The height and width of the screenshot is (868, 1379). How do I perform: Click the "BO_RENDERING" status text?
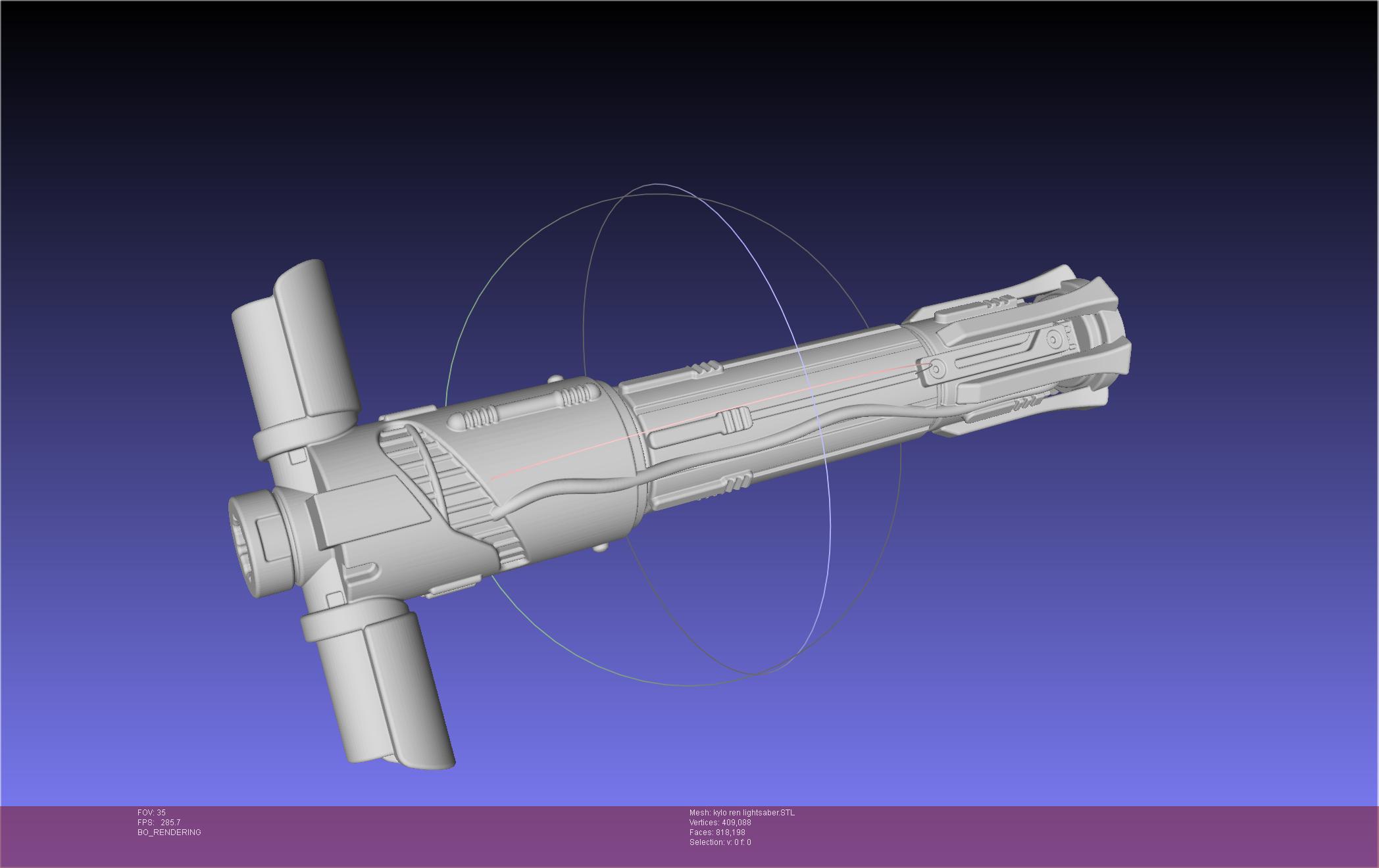click(169, 832)
